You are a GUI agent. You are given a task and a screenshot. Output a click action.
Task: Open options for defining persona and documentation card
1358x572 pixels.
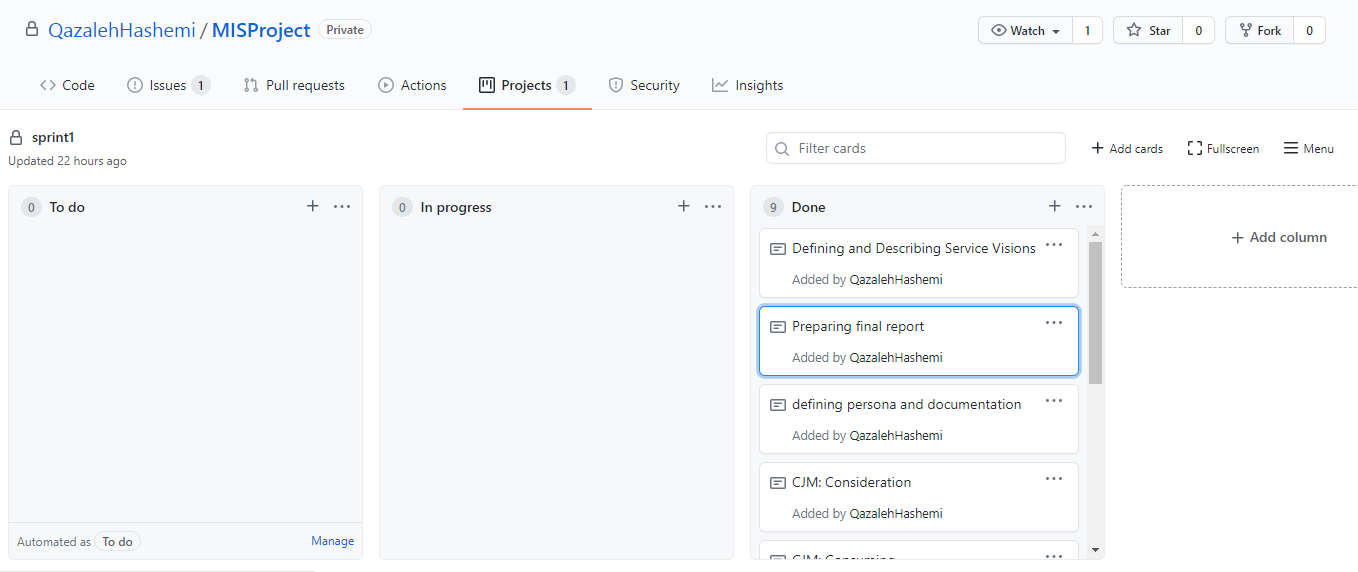coord(1054,400)
